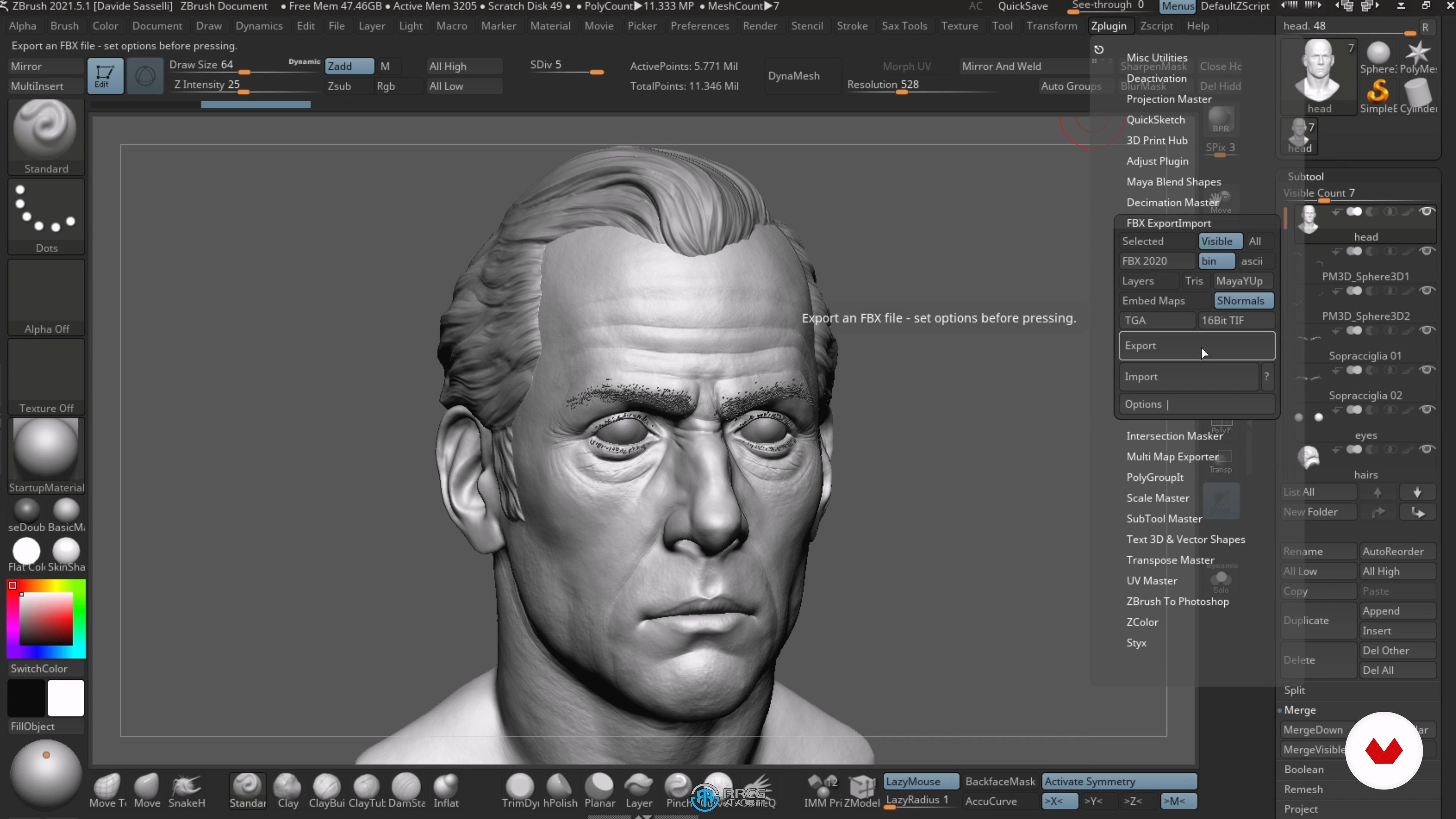Select ascii format option for FBX
Screen dimensions: 1456x819
point(1252,261)
